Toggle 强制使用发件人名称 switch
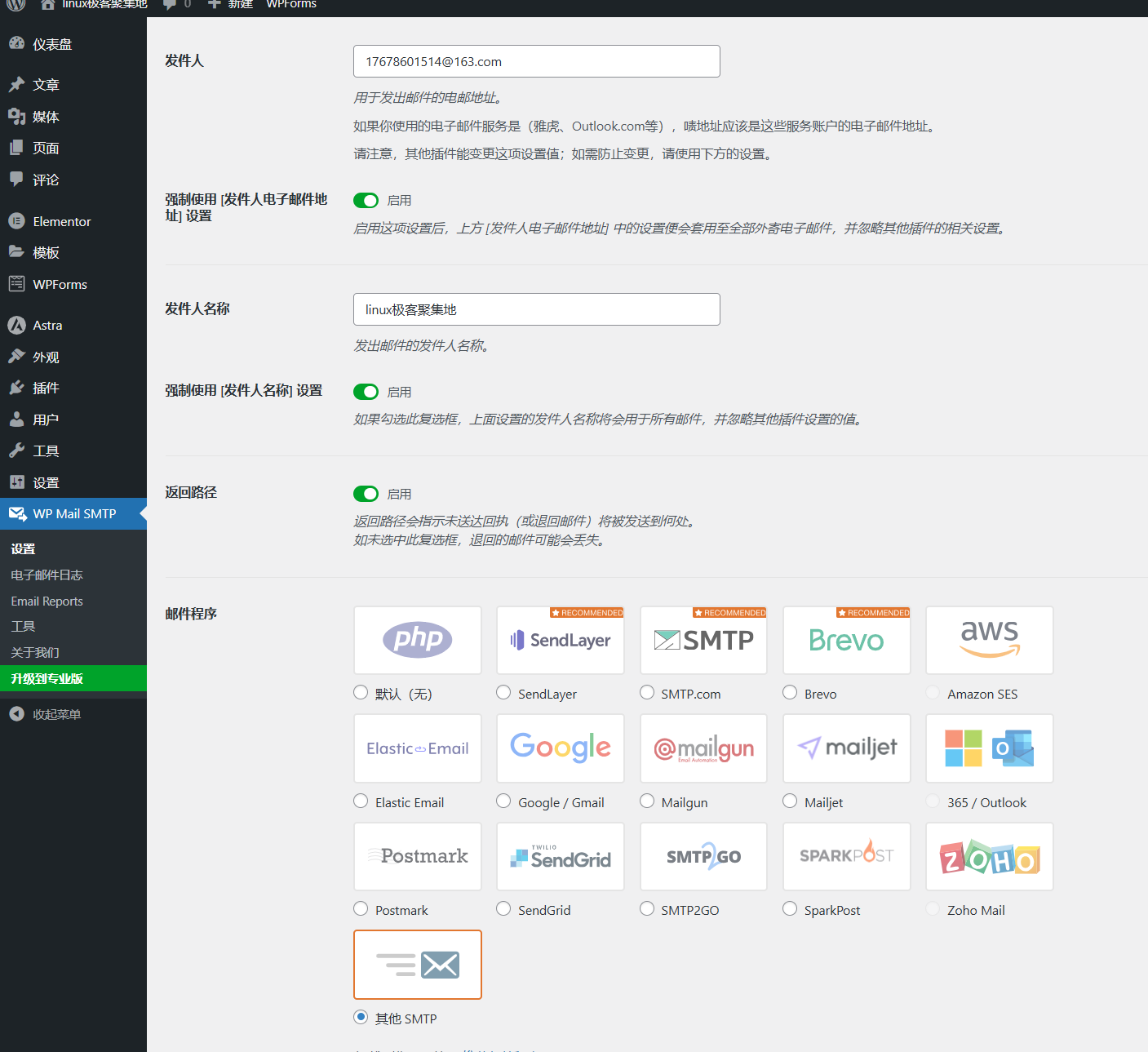The image size is (1148, 1052). [366, 392]
